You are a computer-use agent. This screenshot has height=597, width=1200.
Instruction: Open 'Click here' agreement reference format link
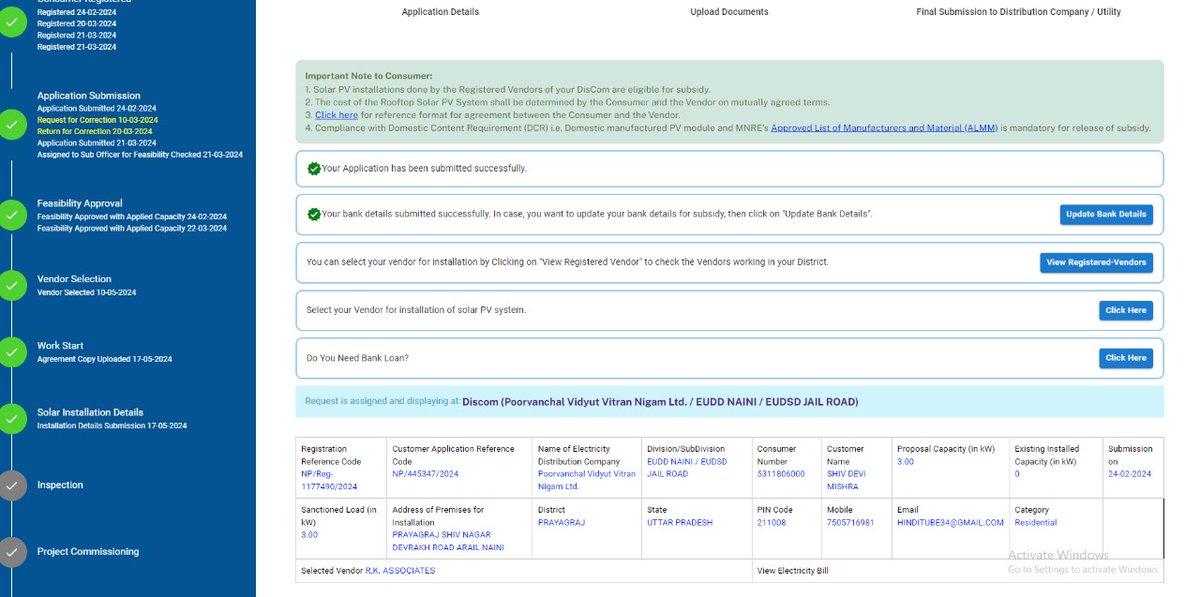pos(336,115)
